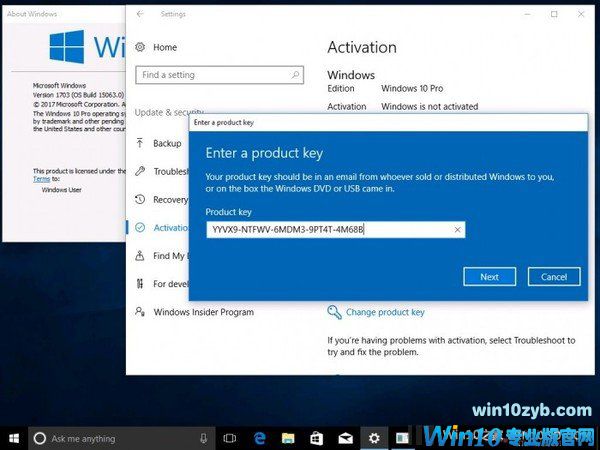The width and height of the screenshot is (600, 450).
Task: Click the search magnifier in Find a setting
Action: 295,75
